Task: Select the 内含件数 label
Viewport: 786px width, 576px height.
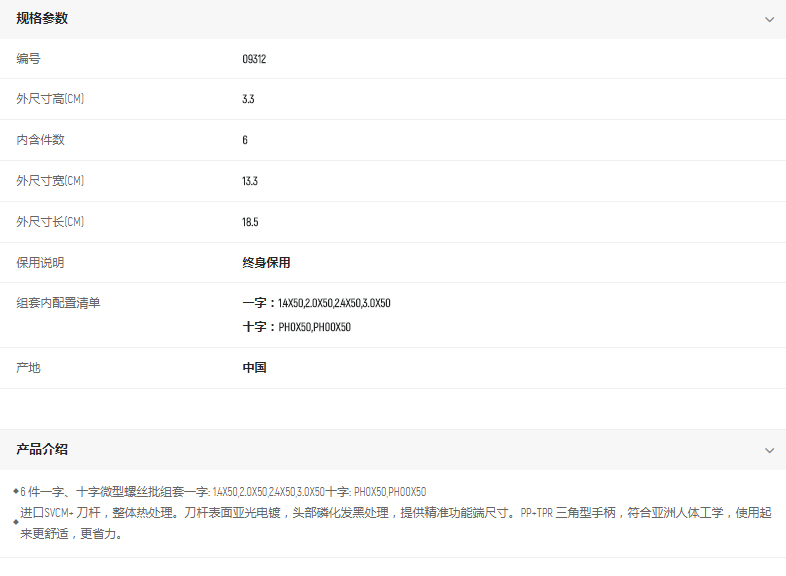Action: [40, 140]
